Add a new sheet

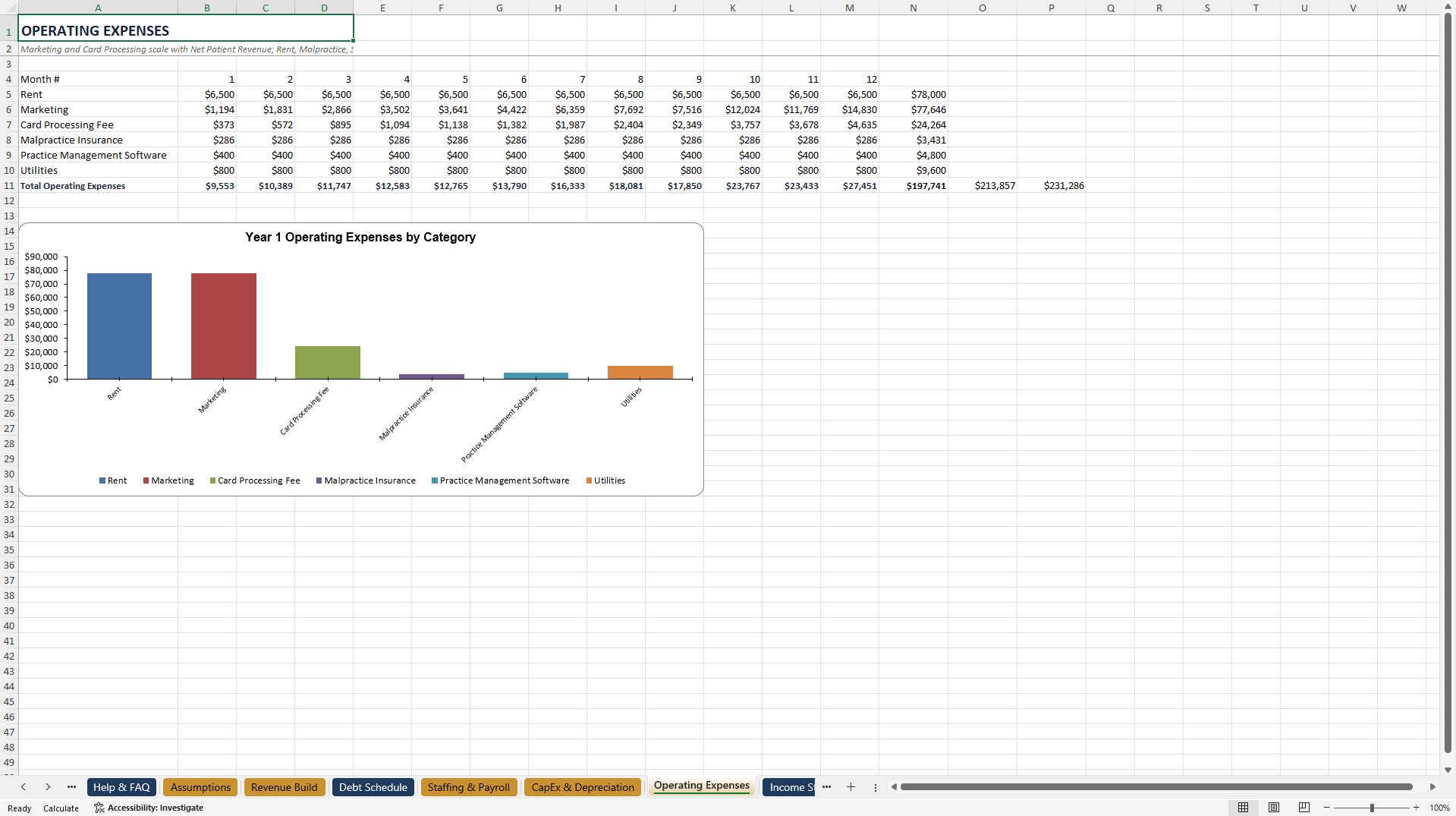(851, 787)
